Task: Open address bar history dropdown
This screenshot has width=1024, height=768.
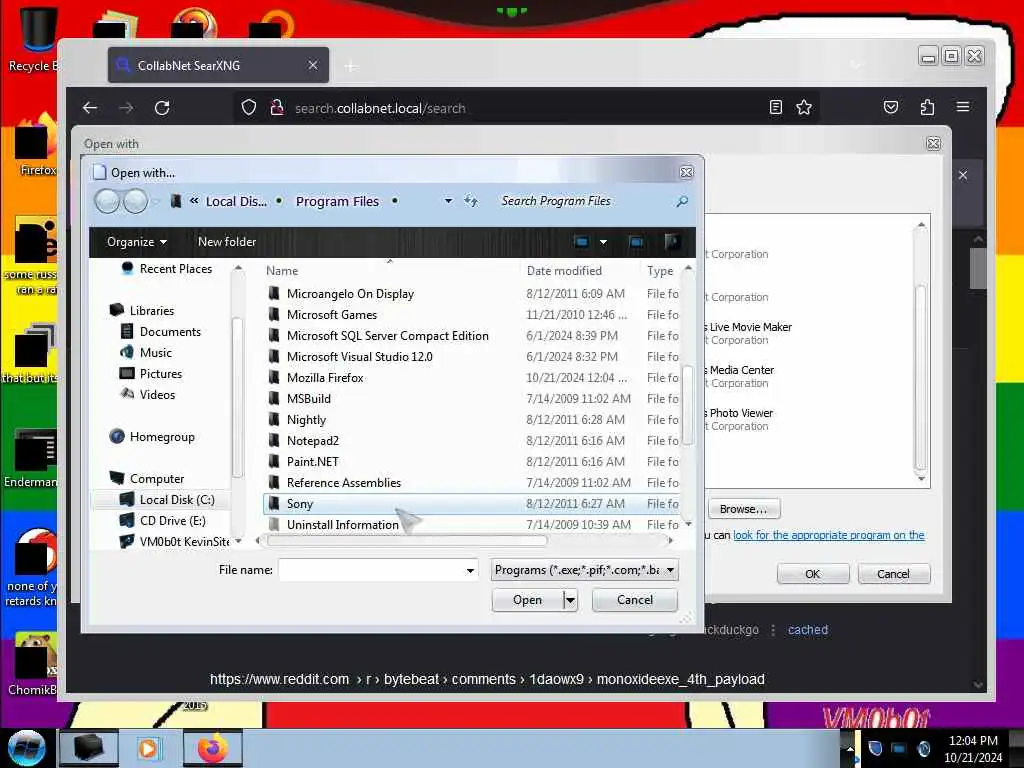Action: pos(448,201)
